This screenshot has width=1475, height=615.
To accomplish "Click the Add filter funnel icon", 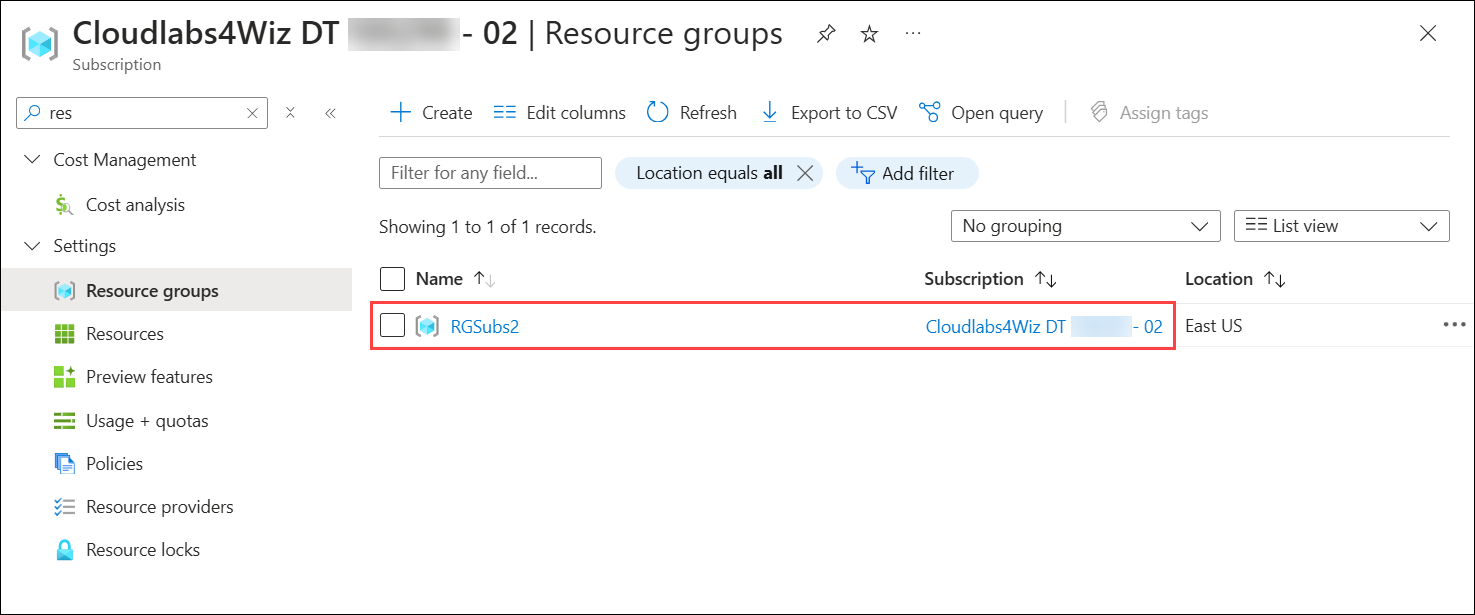I will click(x=862, y=173).
